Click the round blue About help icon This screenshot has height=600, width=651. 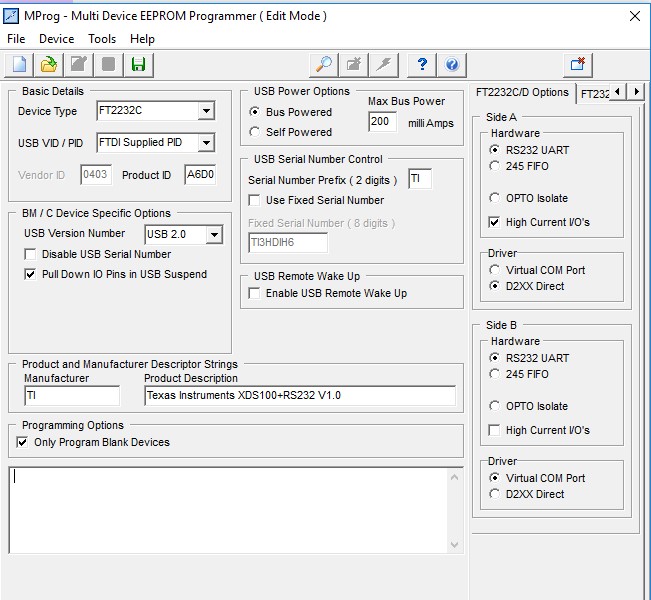(x=452, y=65)
